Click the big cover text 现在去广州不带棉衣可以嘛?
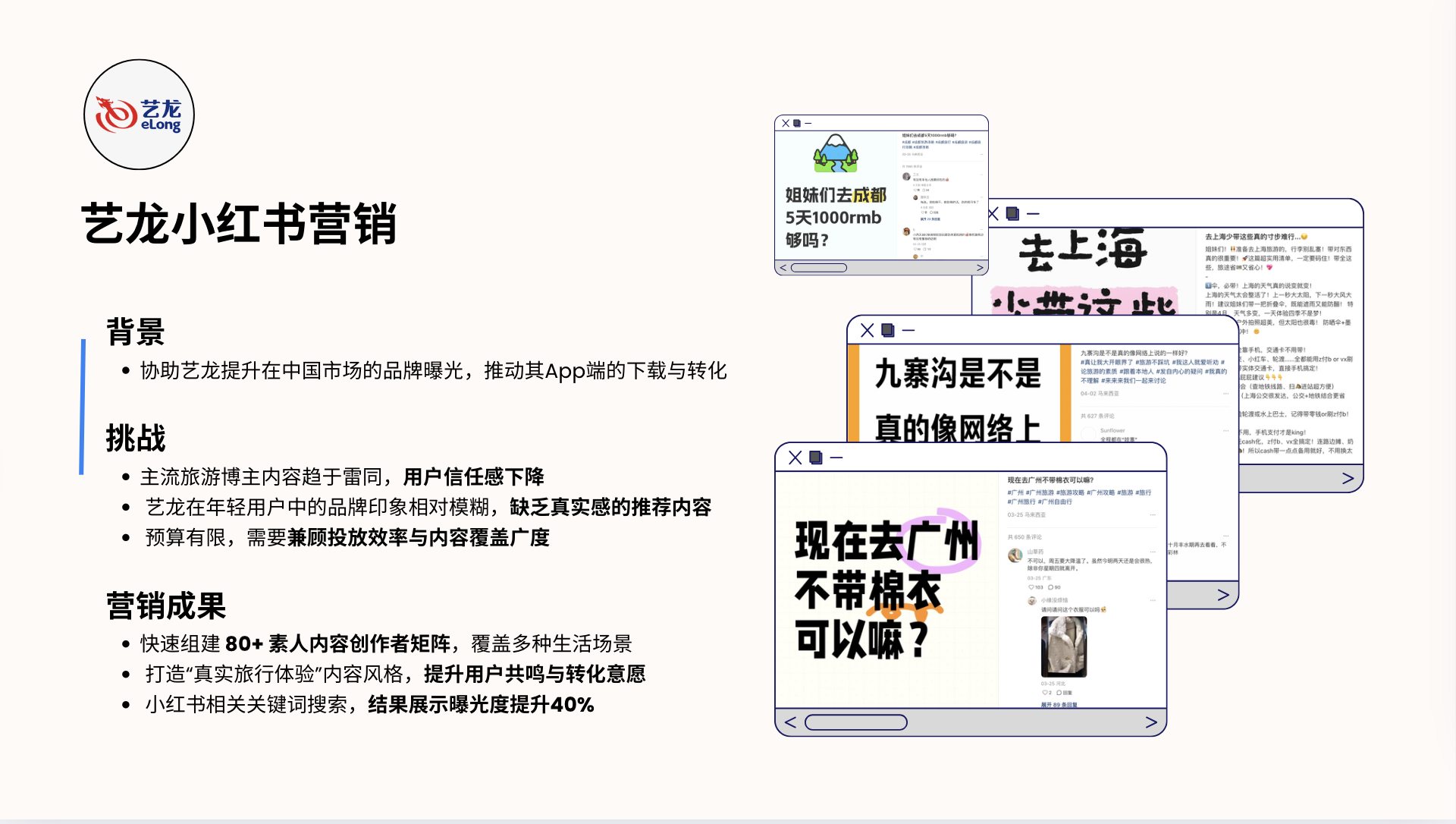1456x824 pixels. tap(886, 590)
